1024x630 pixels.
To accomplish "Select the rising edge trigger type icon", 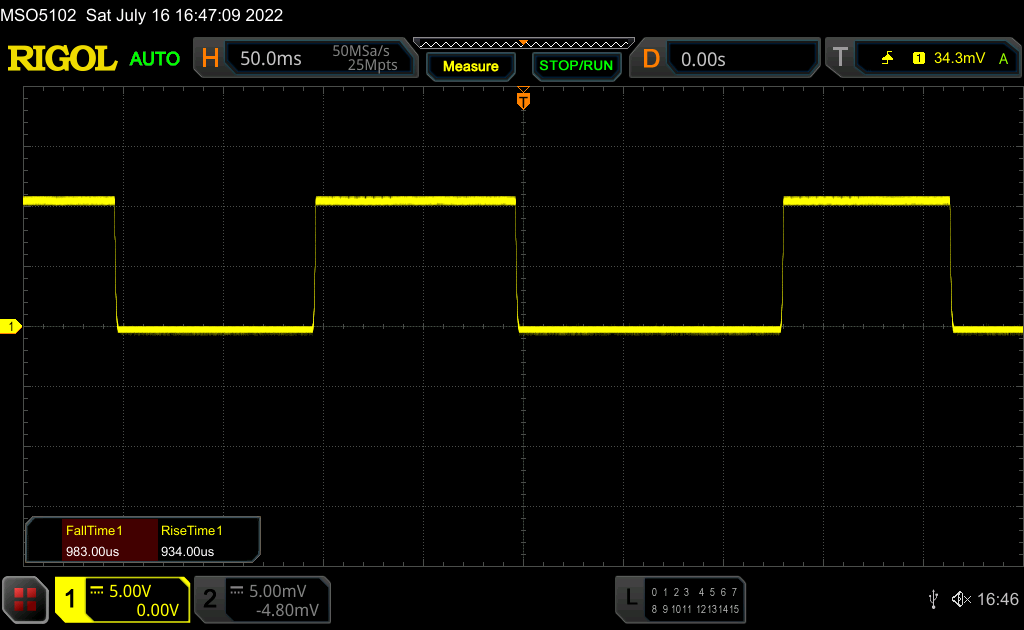I will tap(887, 59).
